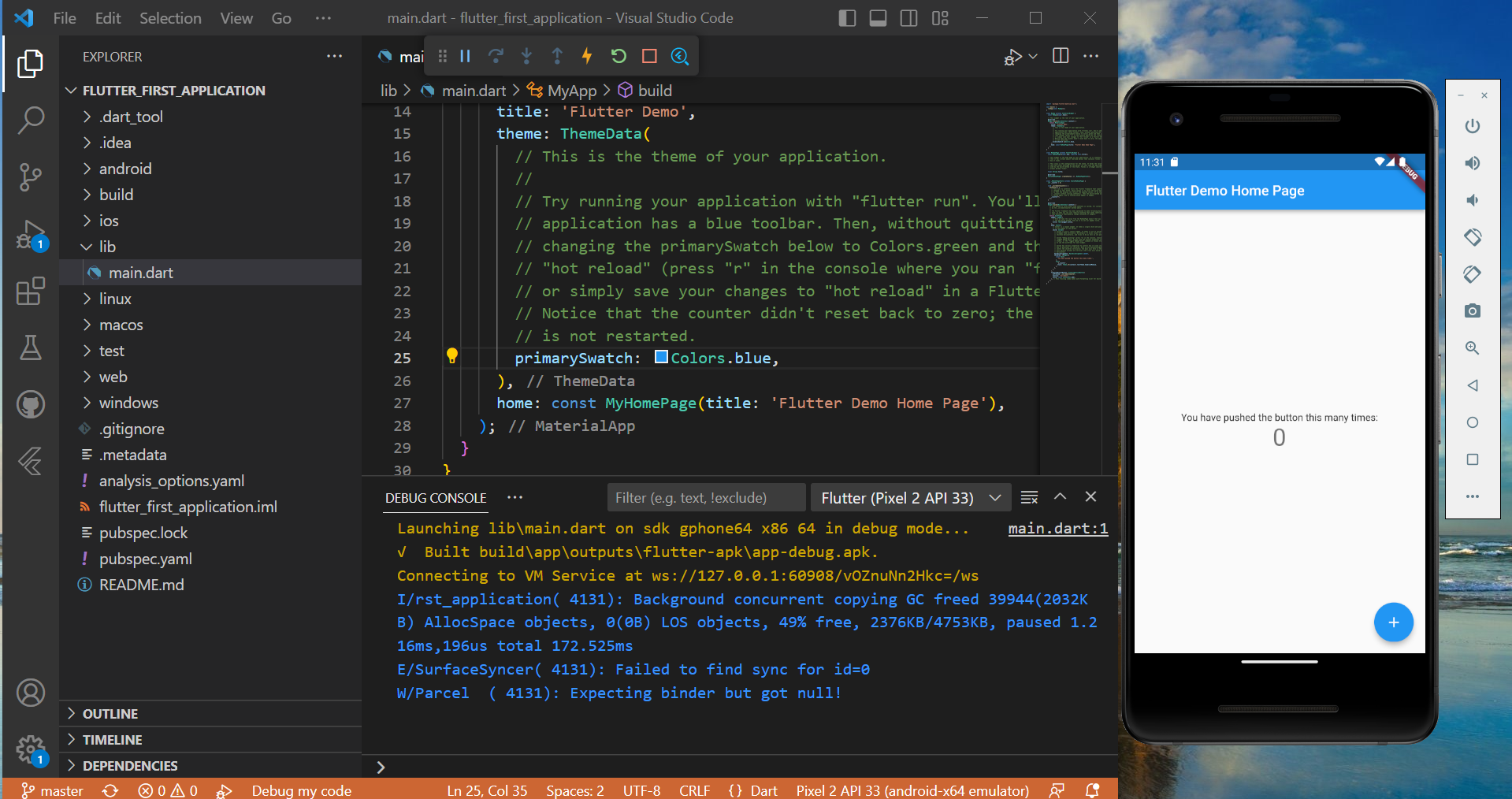Toggle the bottom panel layout button

(x=878, y=18)
